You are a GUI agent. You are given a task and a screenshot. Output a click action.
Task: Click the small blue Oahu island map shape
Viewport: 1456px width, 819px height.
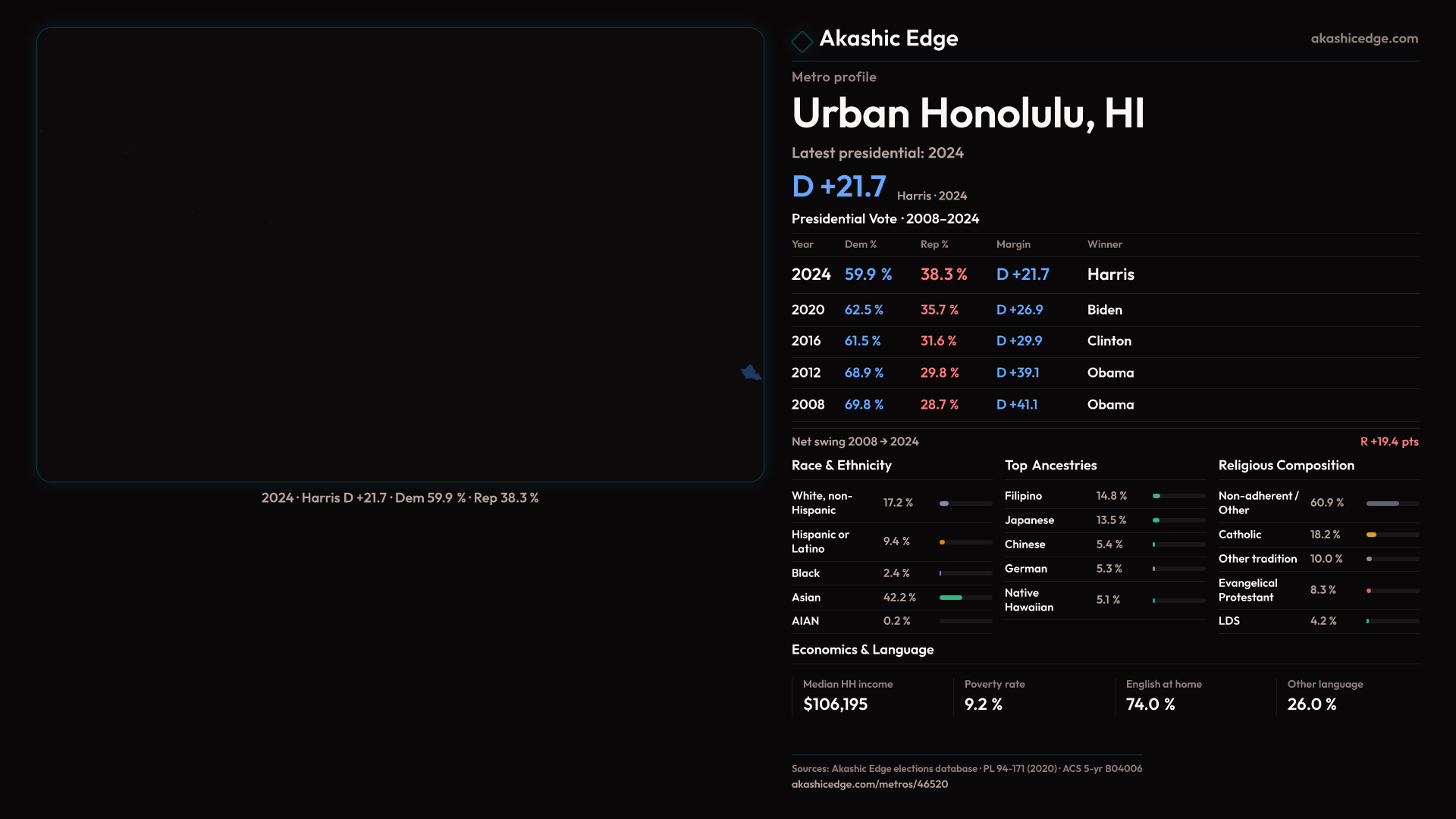(x=751, y=372)
